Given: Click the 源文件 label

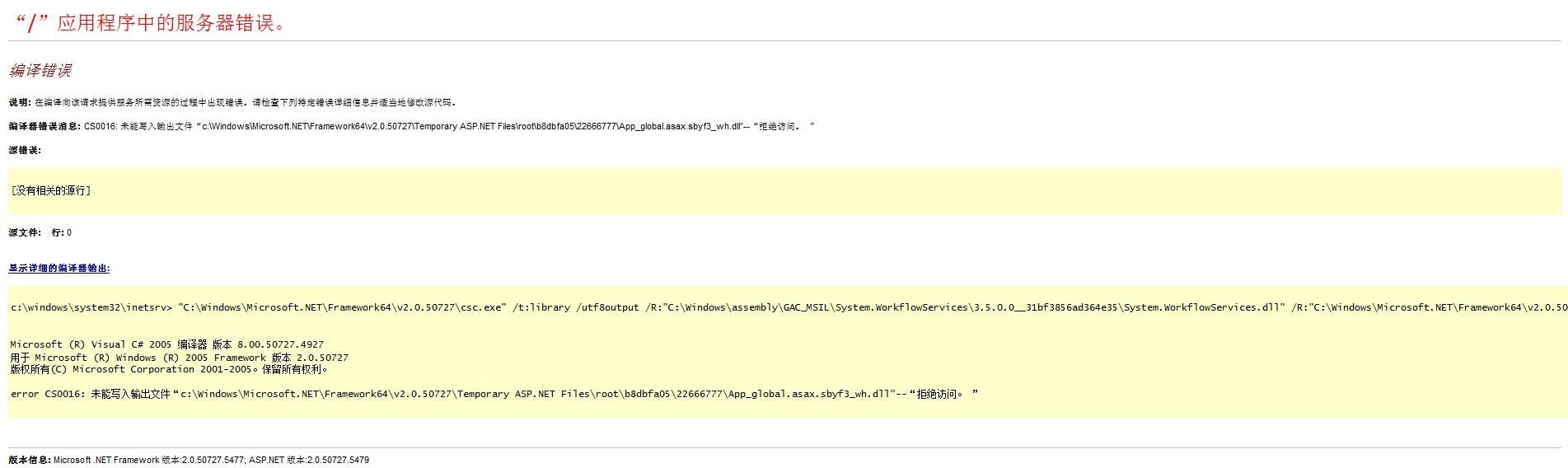Looking at the screenshot, I should tap(24, 233).
